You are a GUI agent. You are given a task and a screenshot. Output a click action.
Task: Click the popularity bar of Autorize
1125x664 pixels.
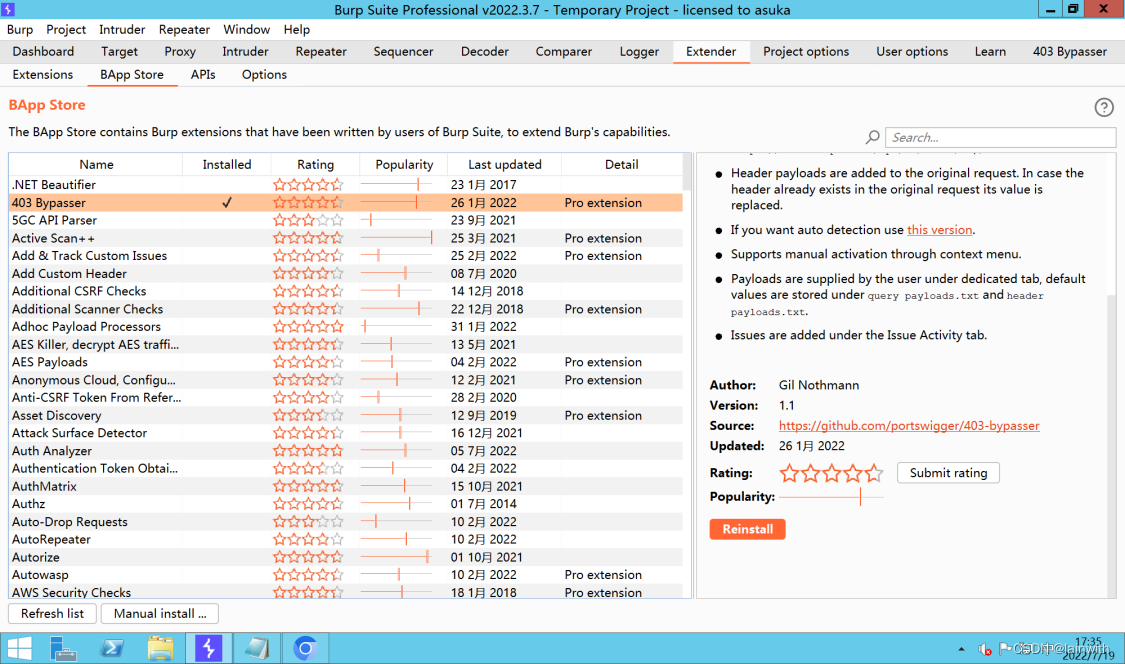point(396,557)
